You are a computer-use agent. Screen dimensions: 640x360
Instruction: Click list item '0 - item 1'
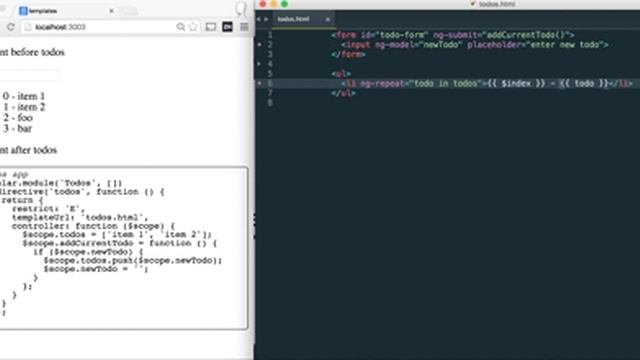[23, 96]
